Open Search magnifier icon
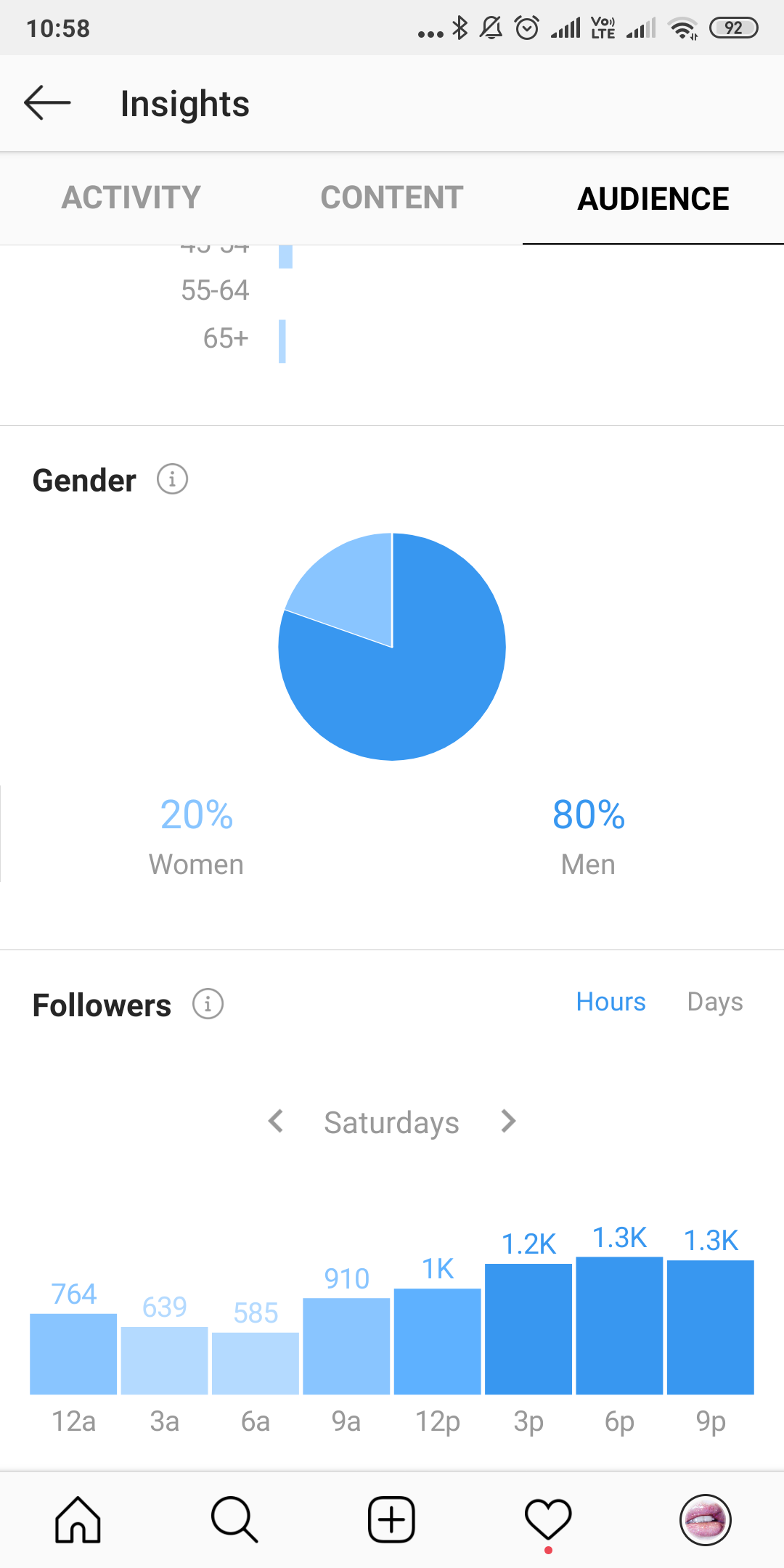This screenshot has width=784, height=1568. [x=234, y=1519]
